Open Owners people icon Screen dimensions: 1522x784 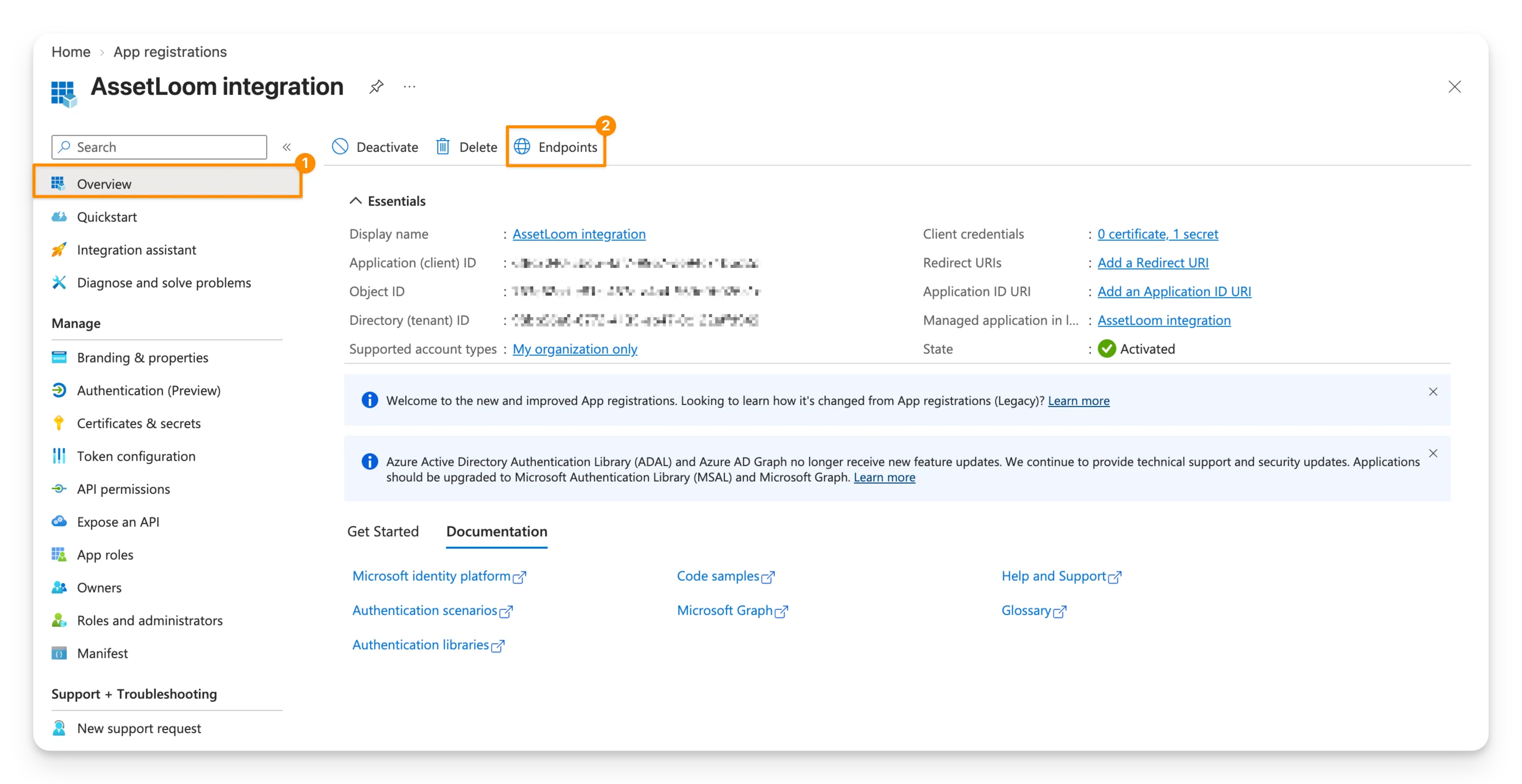(x=59, y=587)
